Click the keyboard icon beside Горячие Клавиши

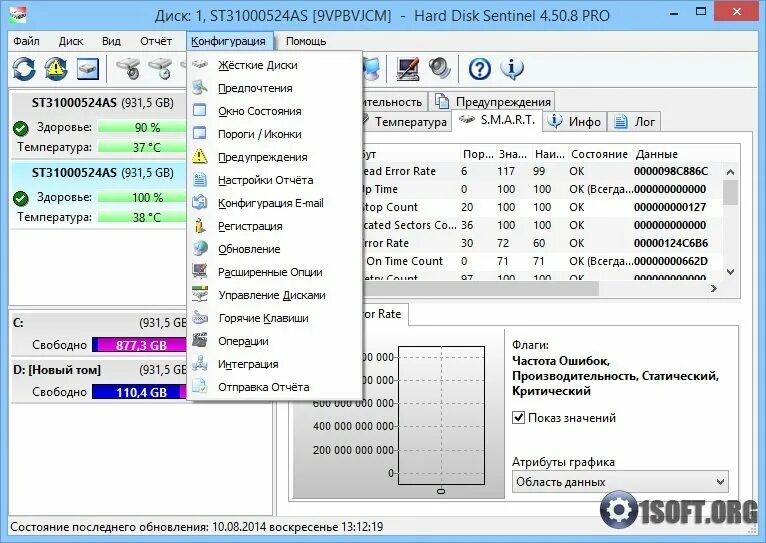pos(200,317)
